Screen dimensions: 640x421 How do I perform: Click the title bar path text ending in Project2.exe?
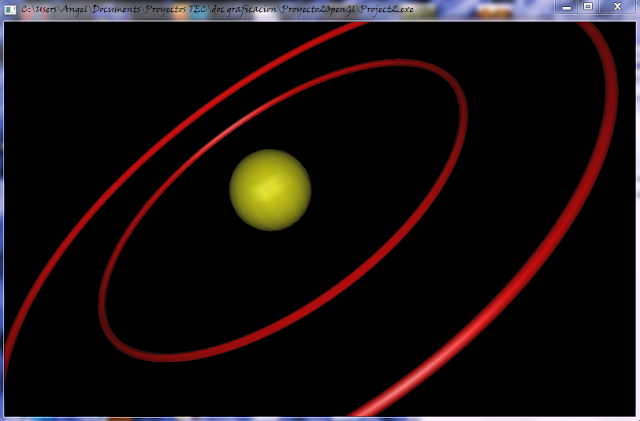[218, 9]
